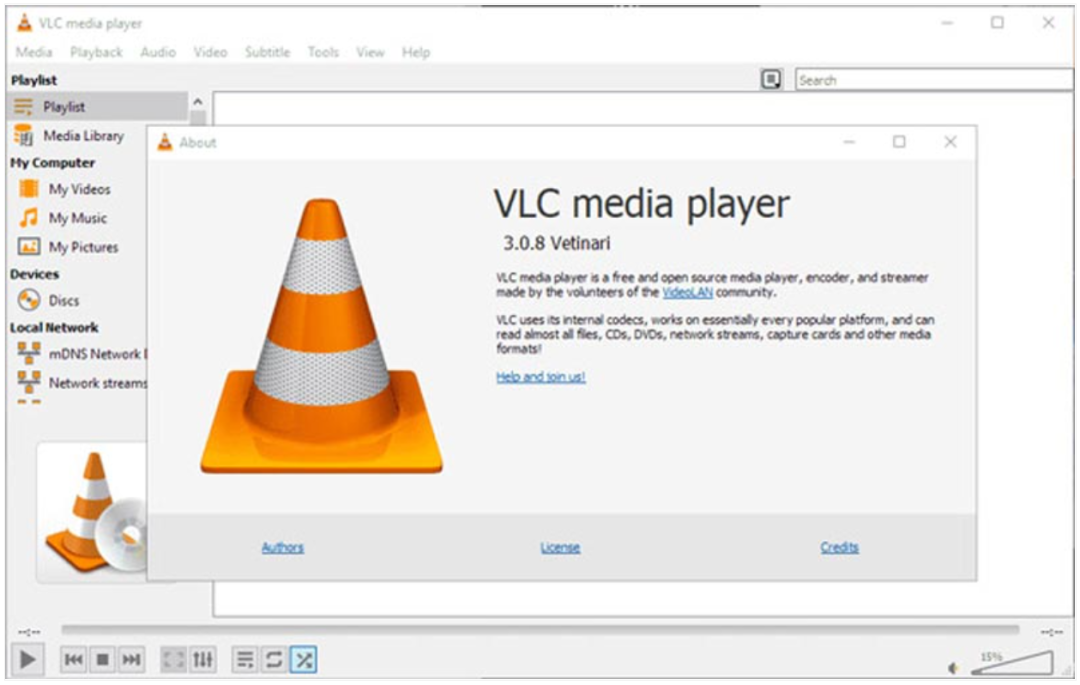1080x685 pixels.
Task: Open My Music in the sidebar
Action: 77,218
